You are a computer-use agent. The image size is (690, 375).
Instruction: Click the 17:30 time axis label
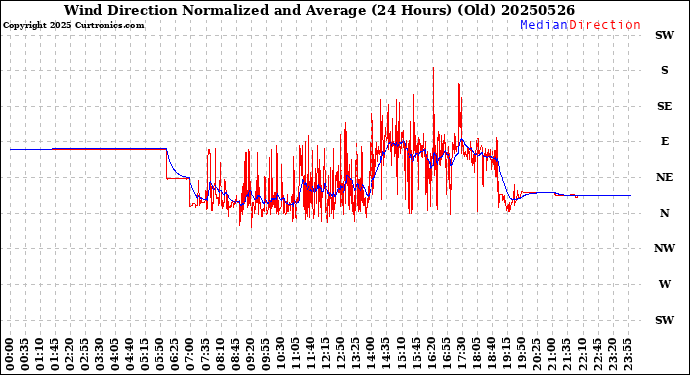[x=462, y=355]
